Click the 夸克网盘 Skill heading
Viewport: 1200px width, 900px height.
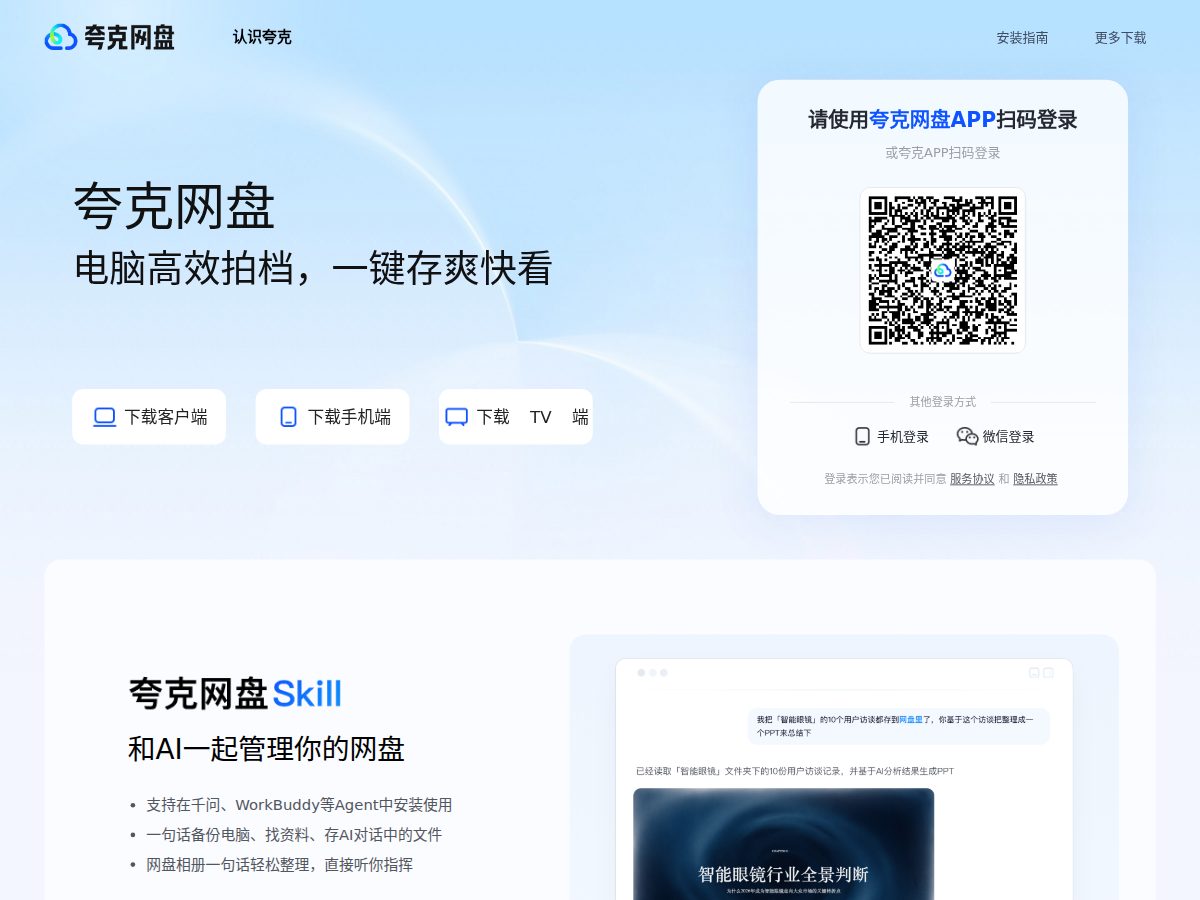[x=235, y=693]
